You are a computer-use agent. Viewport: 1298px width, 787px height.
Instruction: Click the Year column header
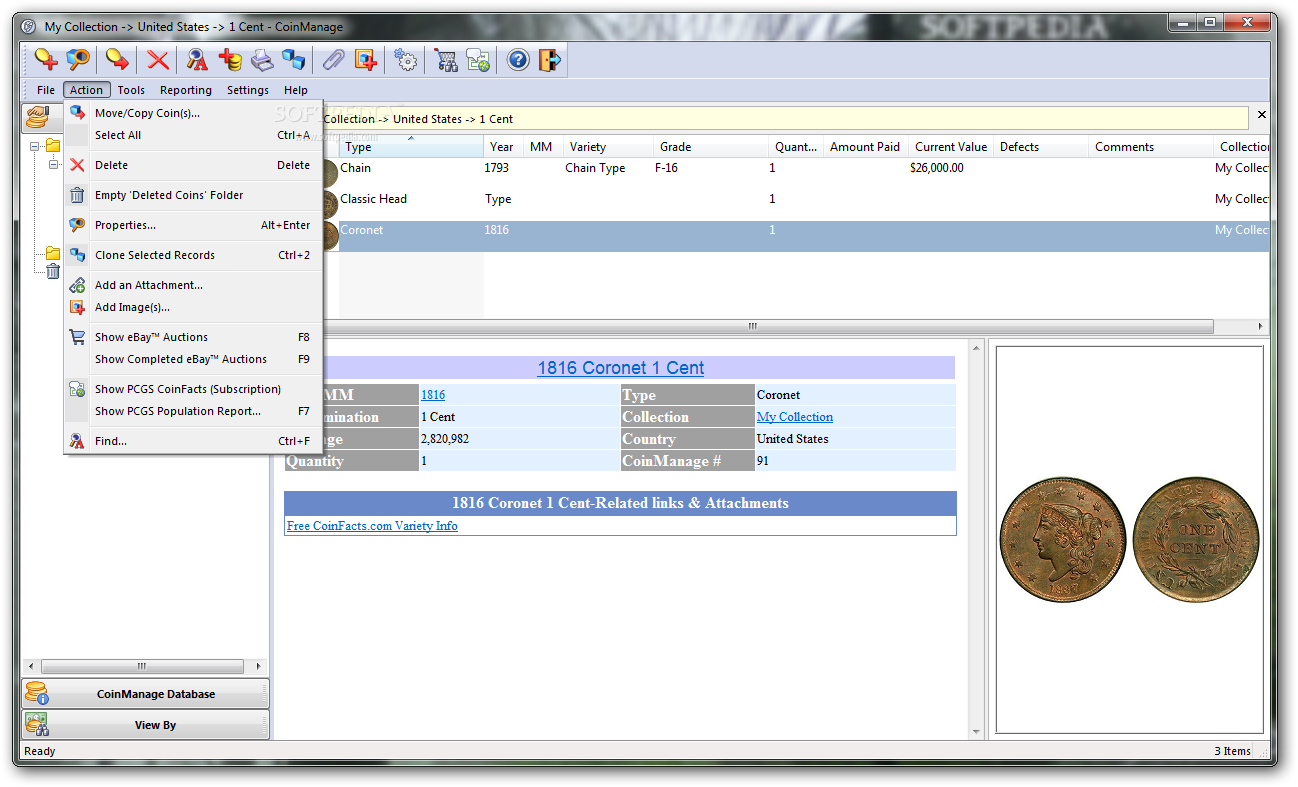[x=503, y=147]
